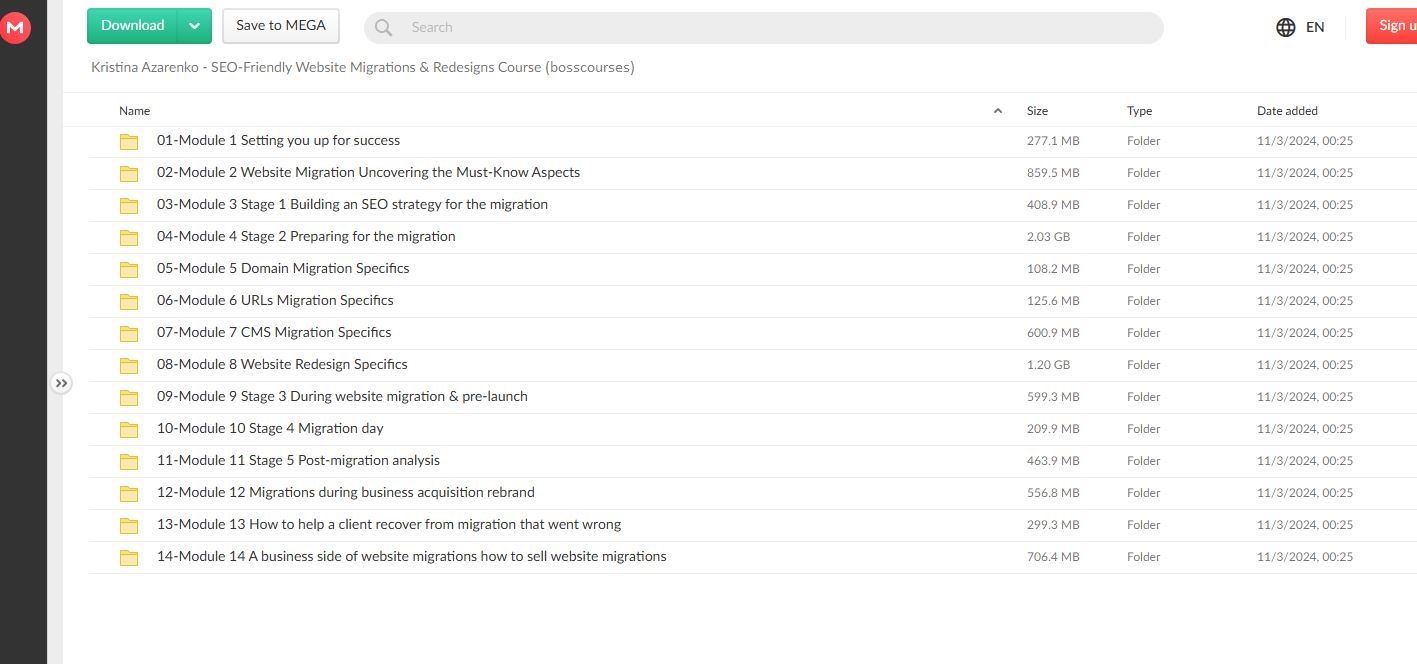Click folder icon of 01-Module 1 row

point(129,142)
